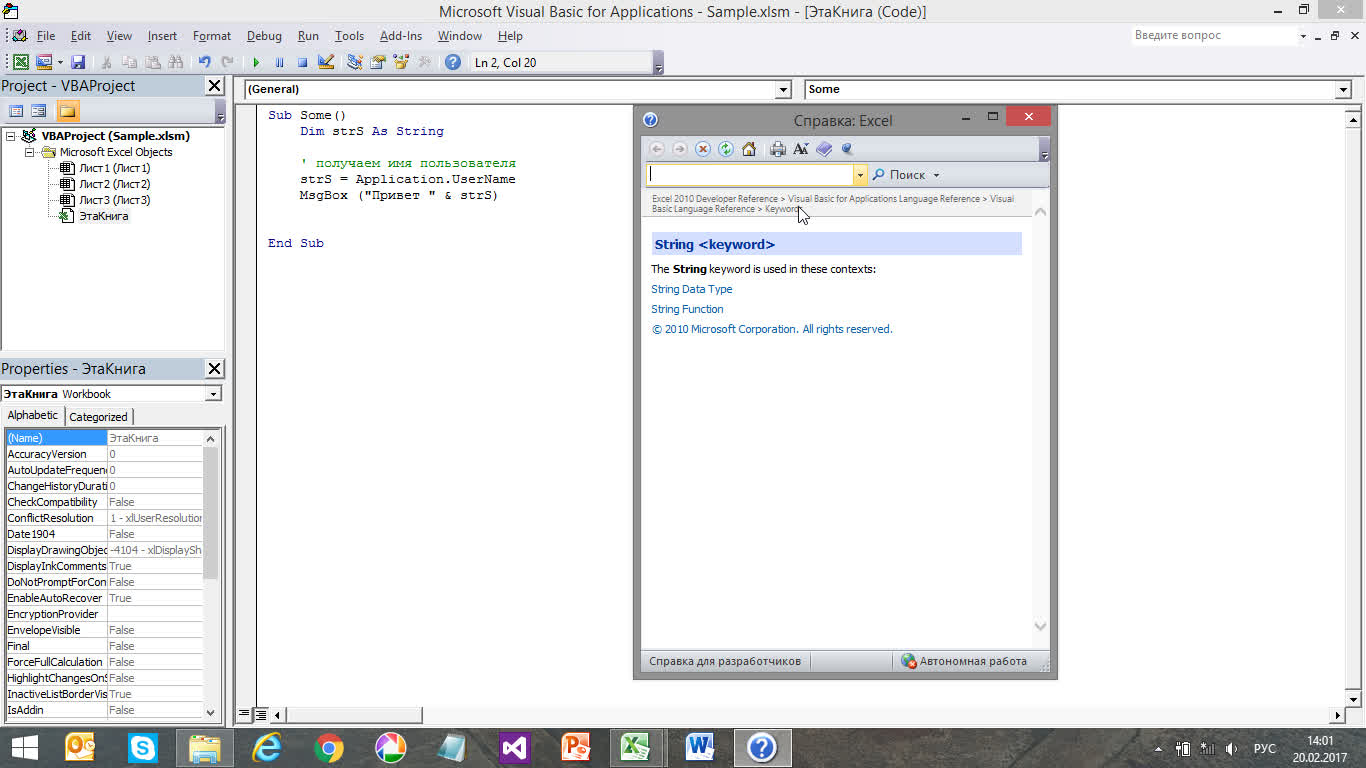Run the Sub with the green play icon
The height and width of the screenshot is (768, 1366).
tap(256, 62)
